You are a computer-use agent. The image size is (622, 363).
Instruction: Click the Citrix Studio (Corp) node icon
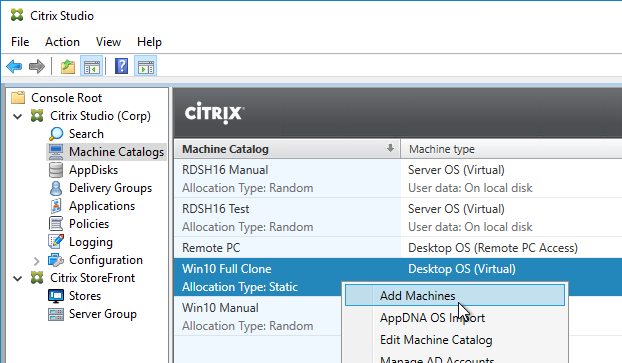point(37,116)
